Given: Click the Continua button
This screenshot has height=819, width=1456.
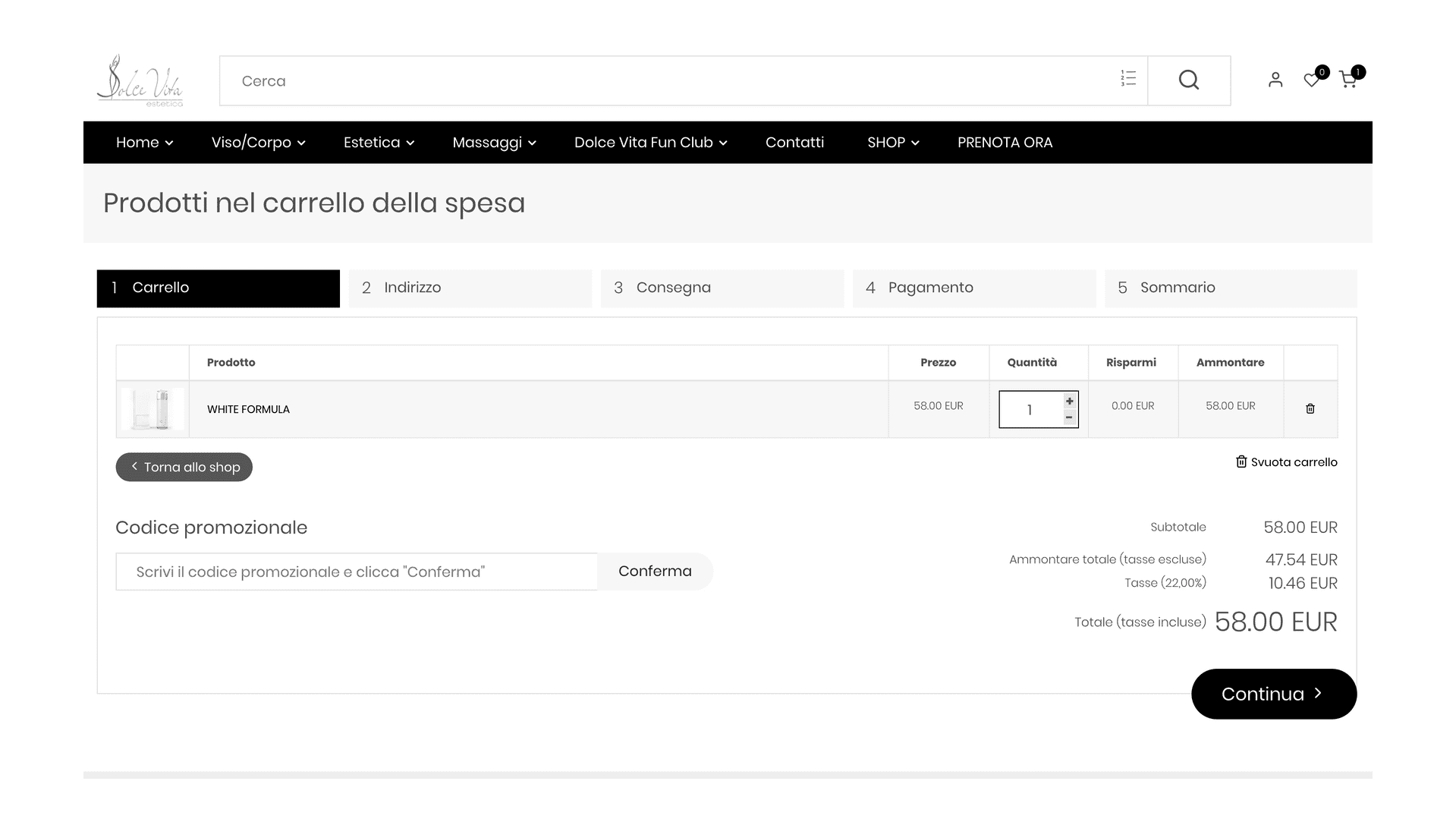Looking at the screenshot, I should click(1274, 694).
